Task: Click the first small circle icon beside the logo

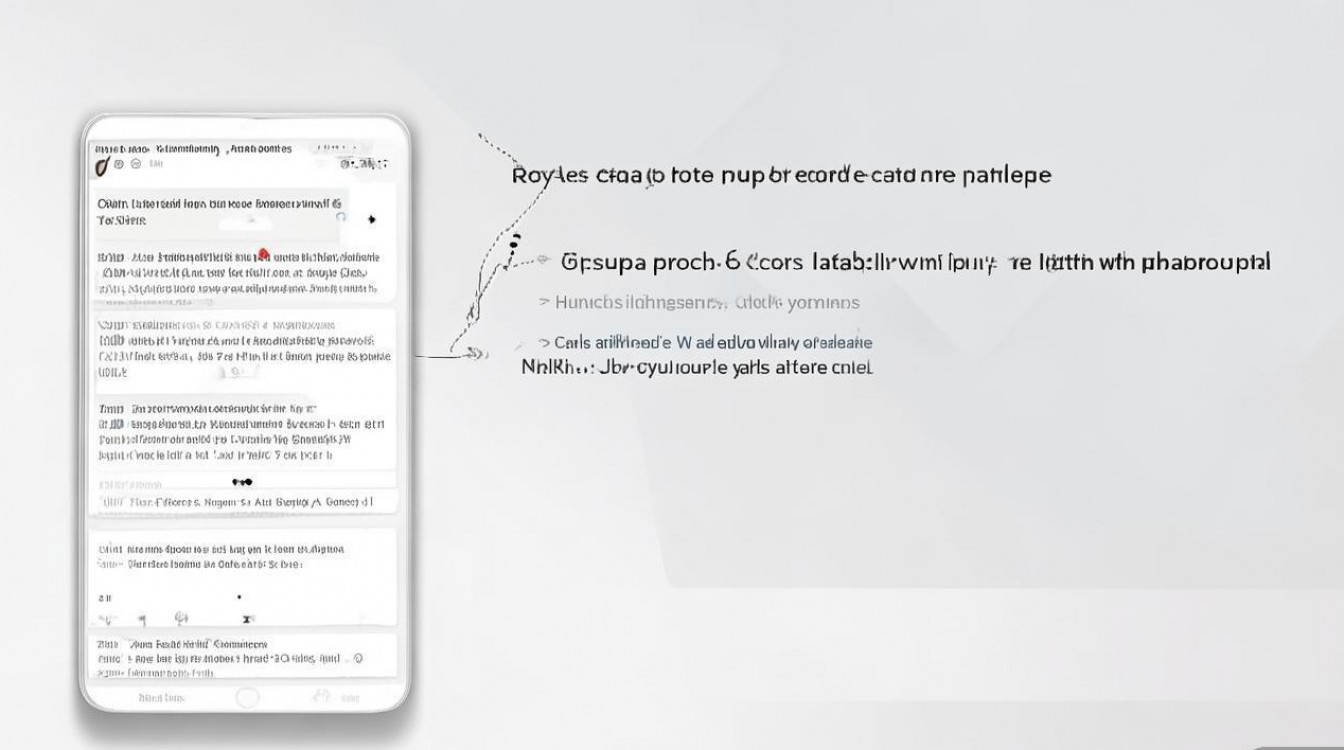Action: point(119,164)
